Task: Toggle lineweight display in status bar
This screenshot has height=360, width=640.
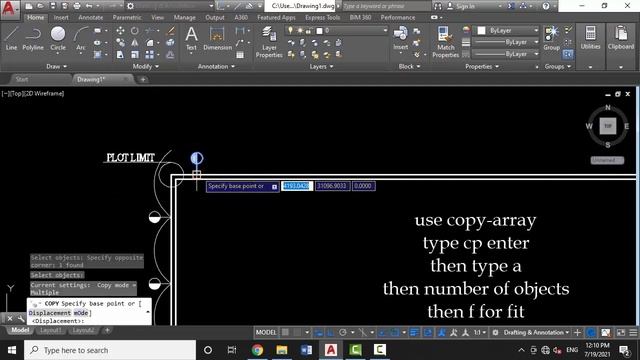Action: click(414, 332)
